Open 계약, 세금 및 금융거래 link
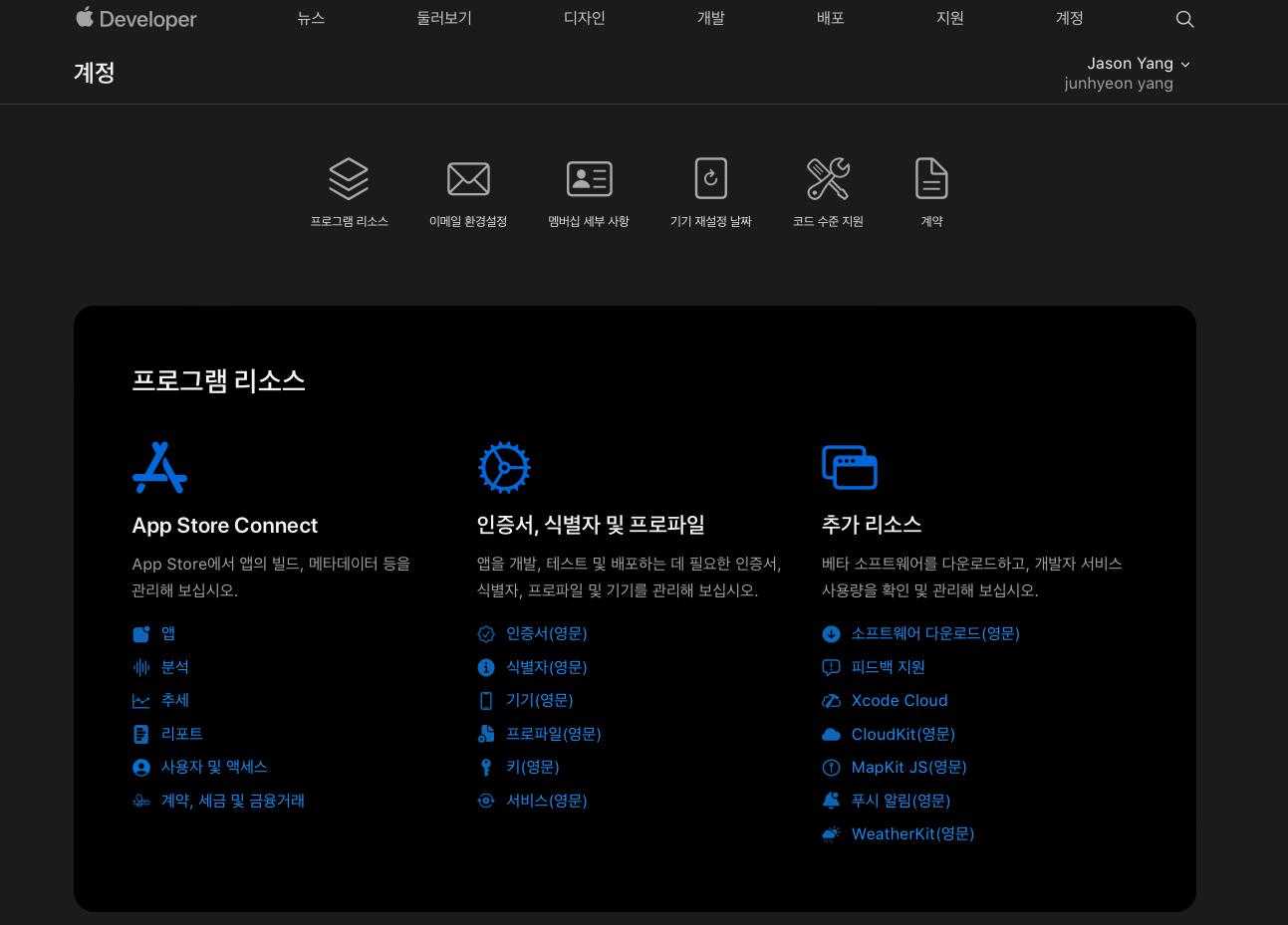1288x925 pixels. [233, 801]
